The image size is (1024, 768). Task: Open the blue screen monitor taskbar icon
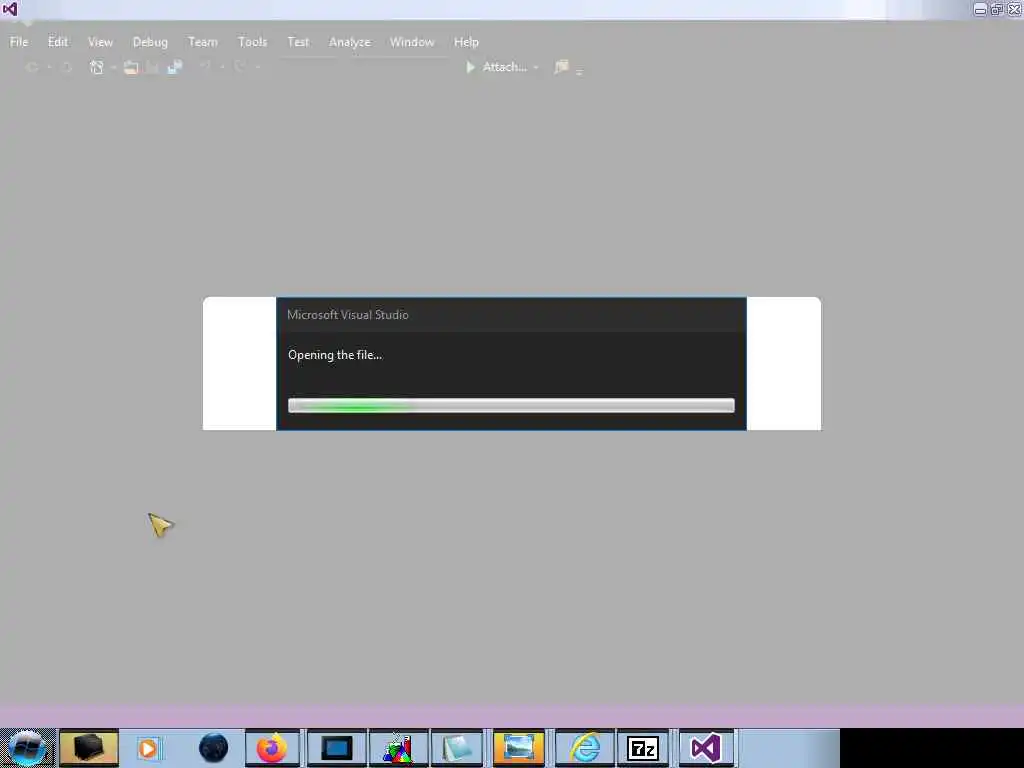tap(336, 748)
